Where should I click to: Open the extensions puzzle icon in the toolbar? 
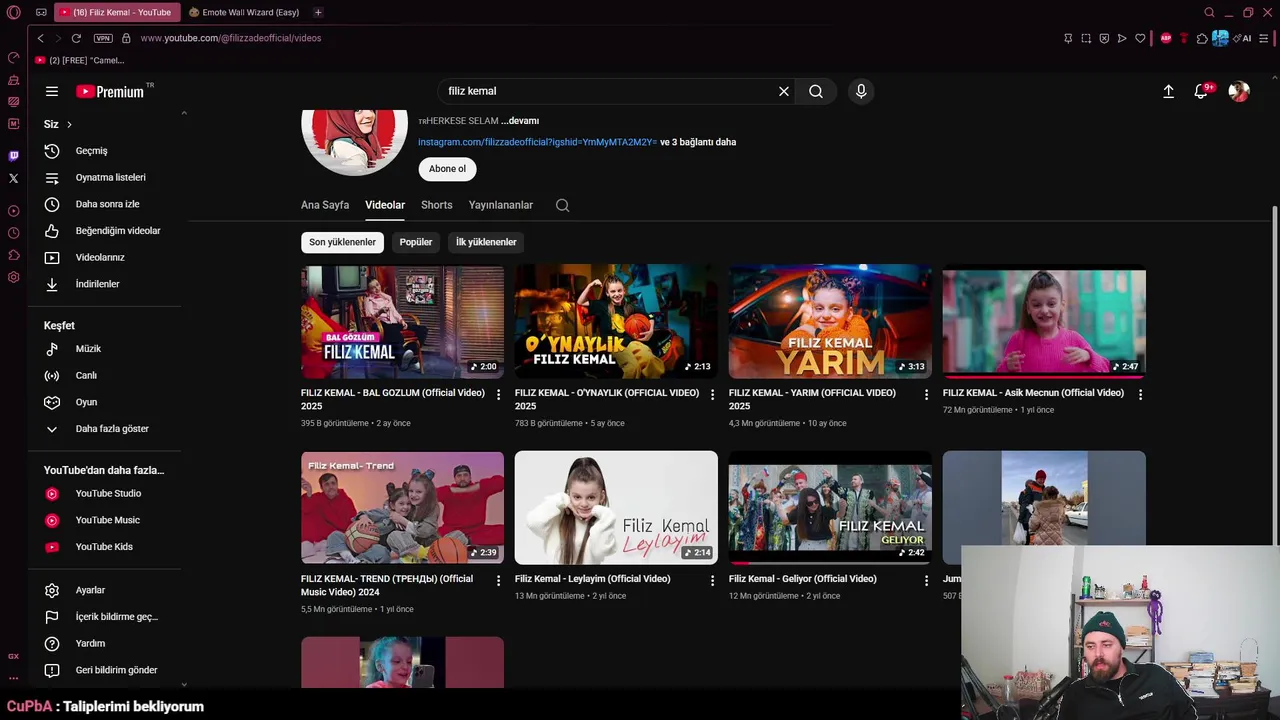pos(1202,38)
